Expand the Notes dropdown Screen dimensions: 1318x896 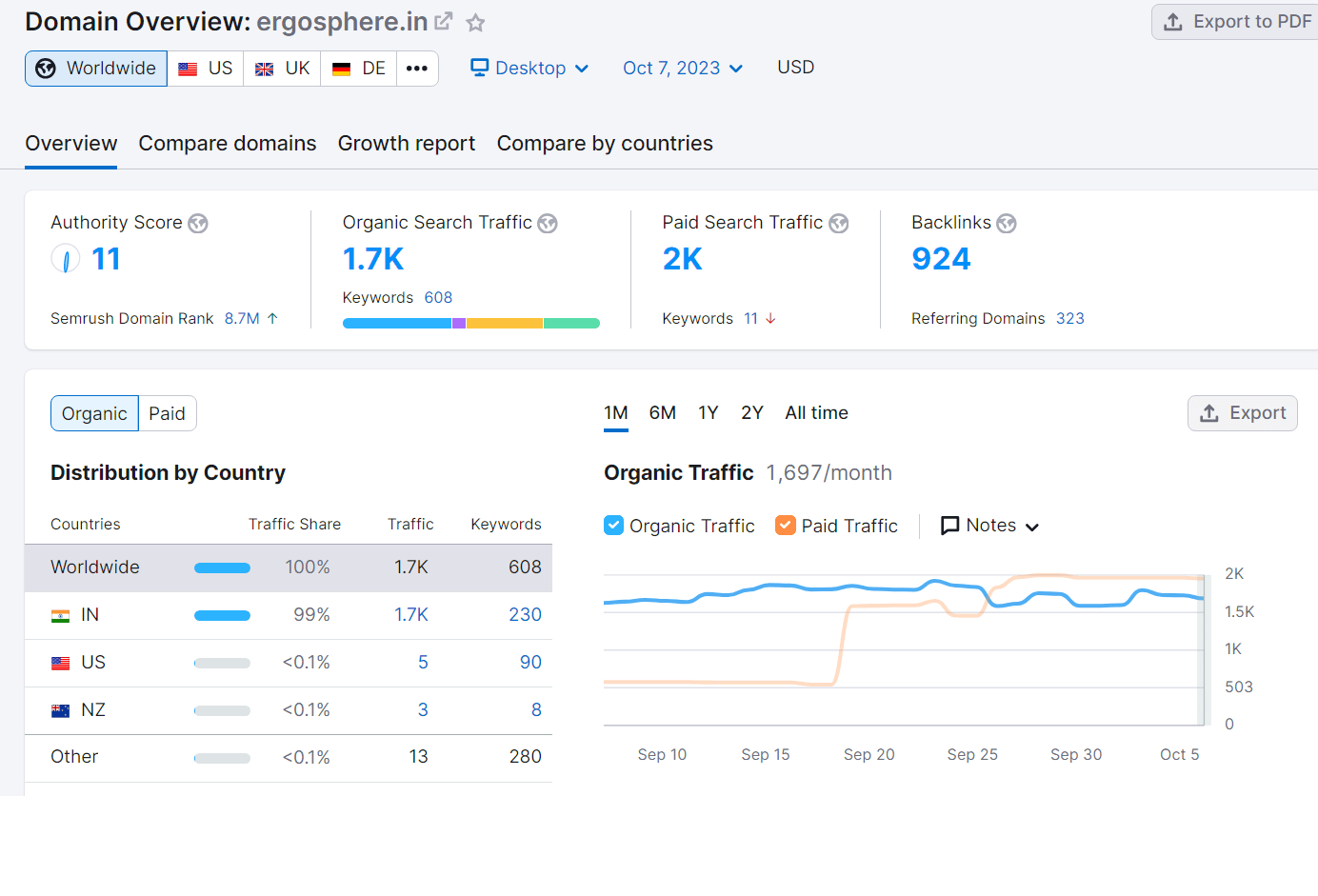click(989, 526)
